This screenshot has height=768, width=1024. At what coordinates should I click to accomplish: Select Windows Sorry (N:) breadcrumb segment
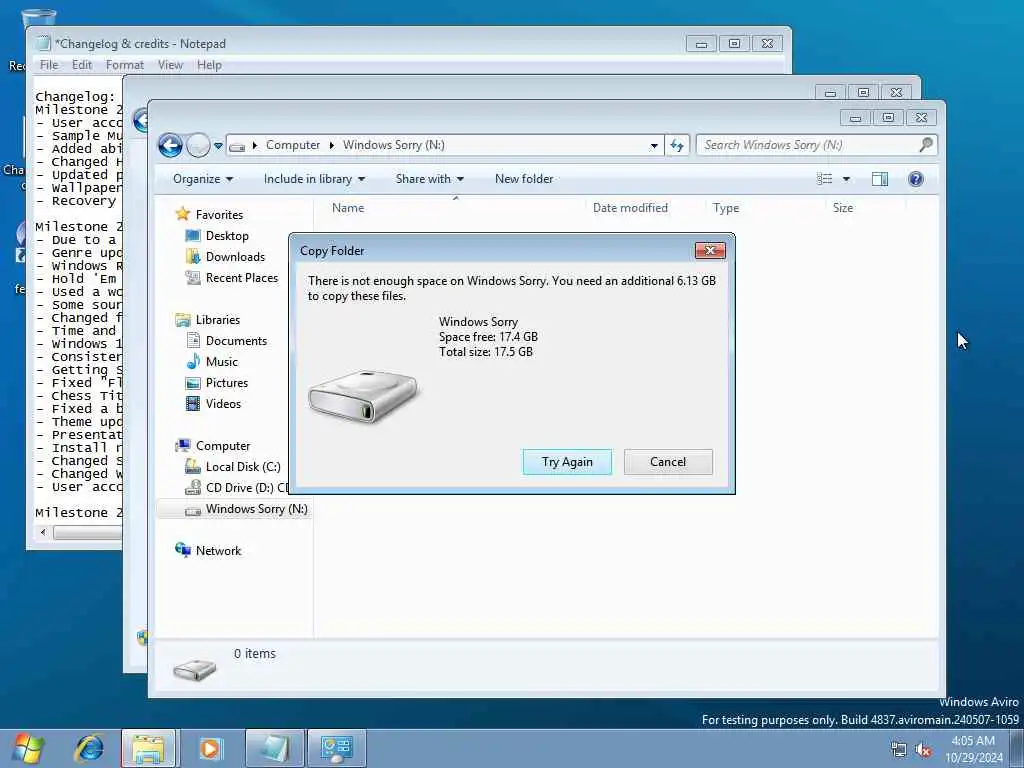click(394, 145)
